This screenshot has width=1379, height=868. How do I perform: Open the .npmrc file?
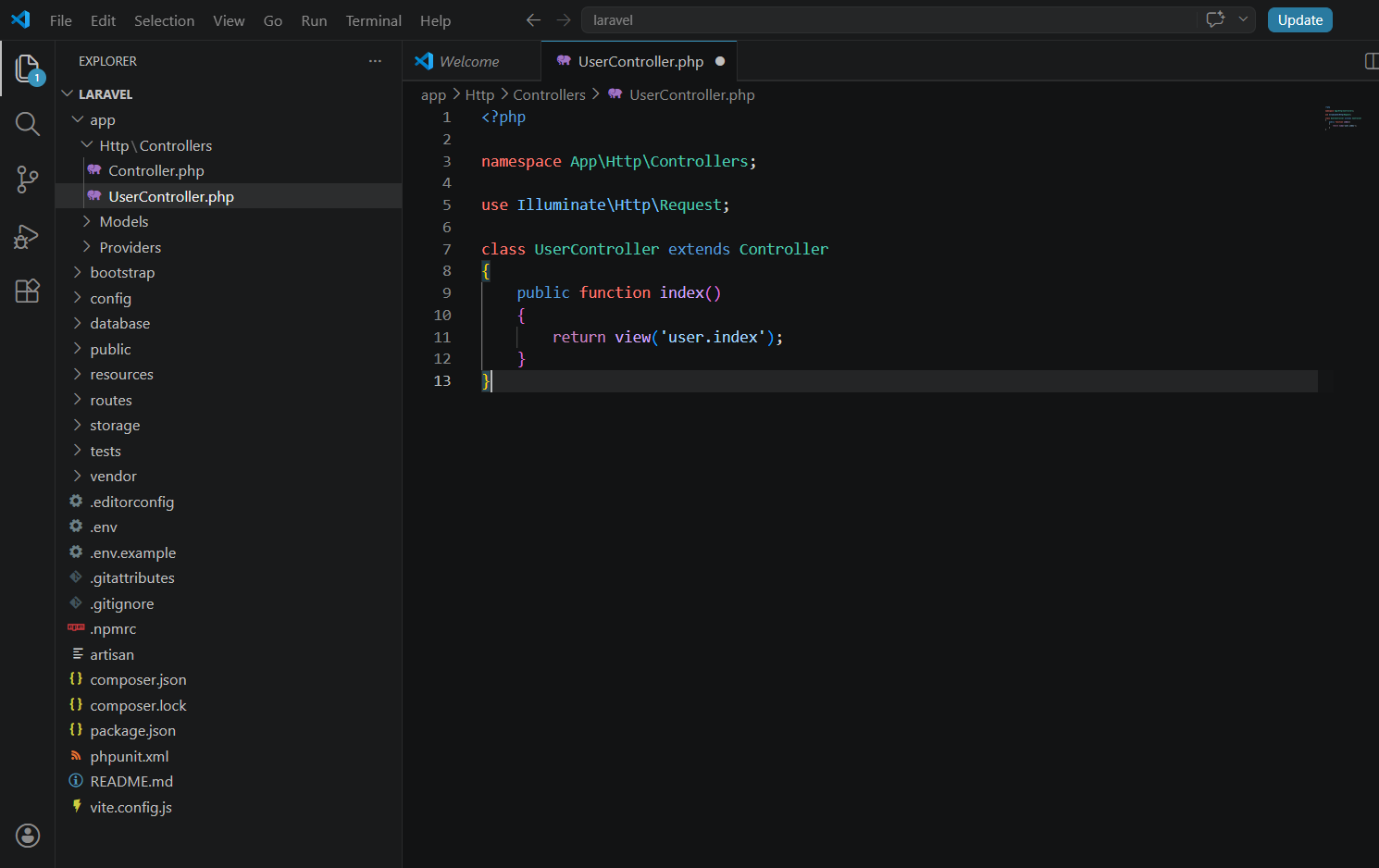coord(229,628)
